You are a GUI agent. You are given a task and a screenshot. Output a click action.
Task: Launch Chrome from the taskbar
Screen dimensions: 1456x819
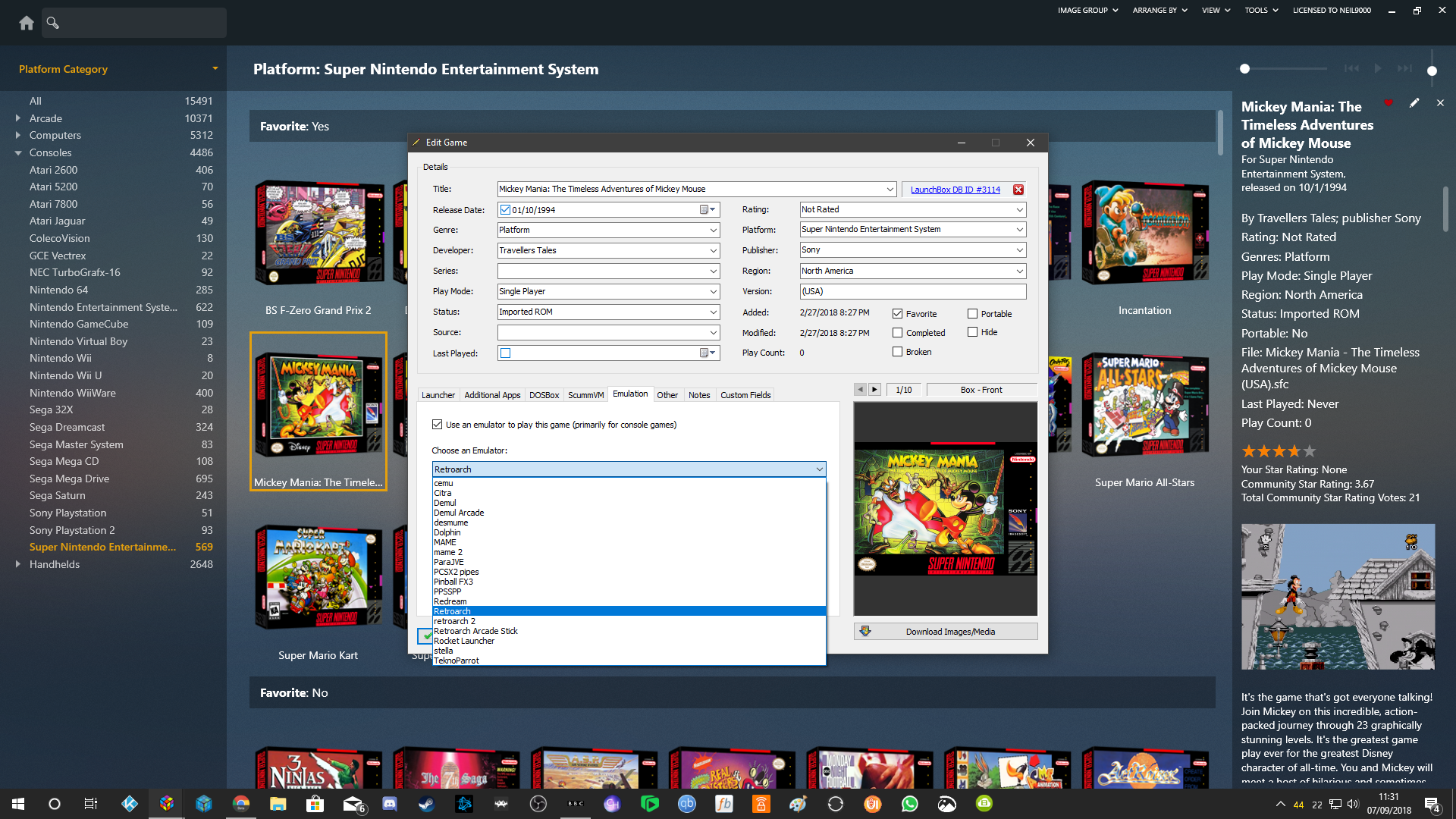coord(241,804)
